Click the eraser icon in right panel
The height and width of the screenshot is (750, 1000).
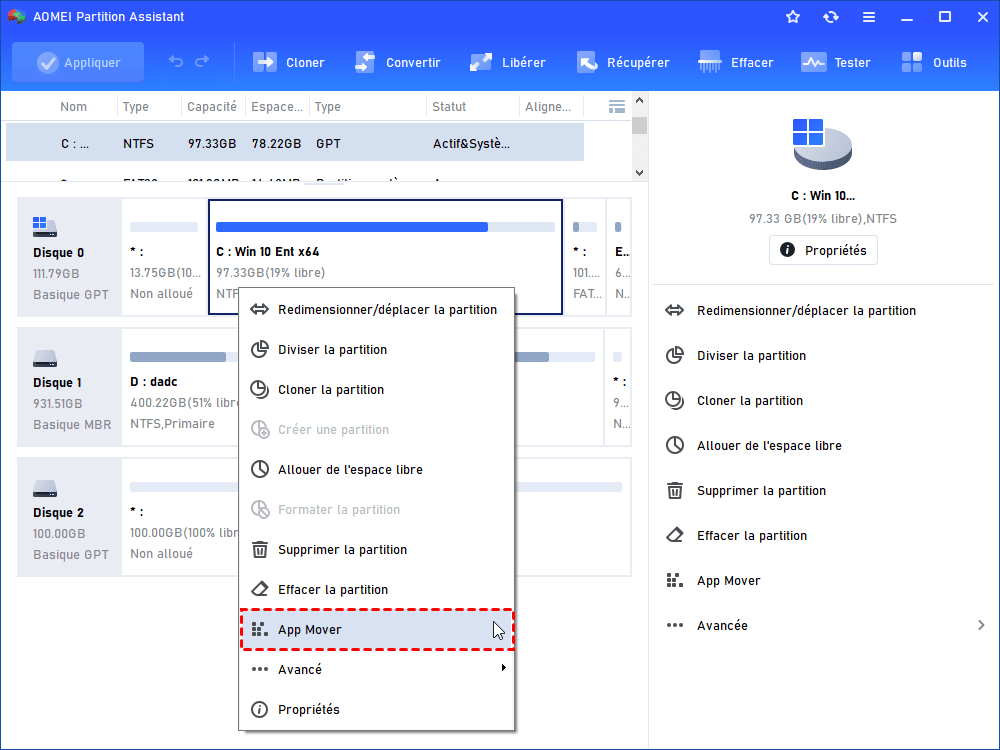675,535
